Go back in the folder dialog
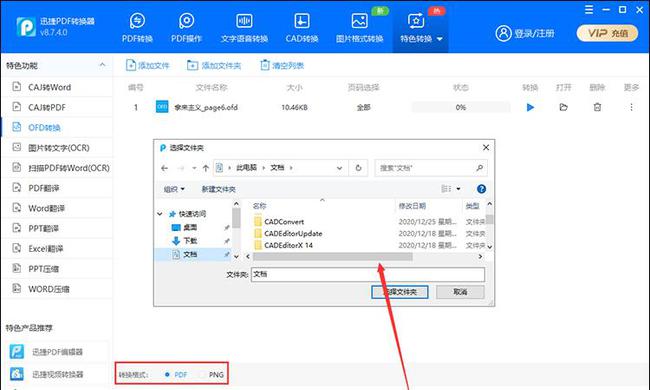Image resolution: width=650 pixels, height=390 pixels. tap(165, 168)
